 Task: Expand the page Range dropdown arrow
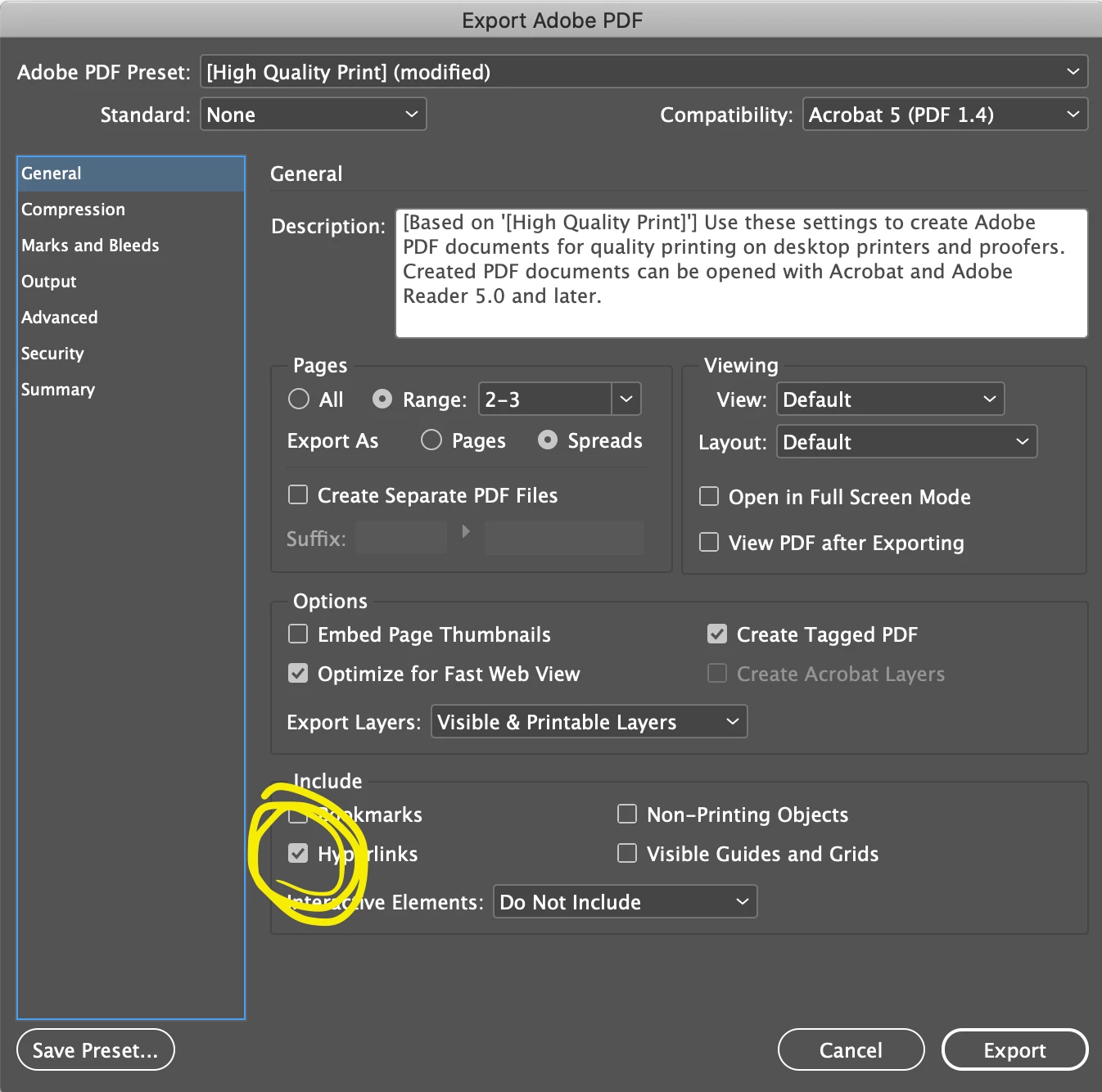point(626,399)
